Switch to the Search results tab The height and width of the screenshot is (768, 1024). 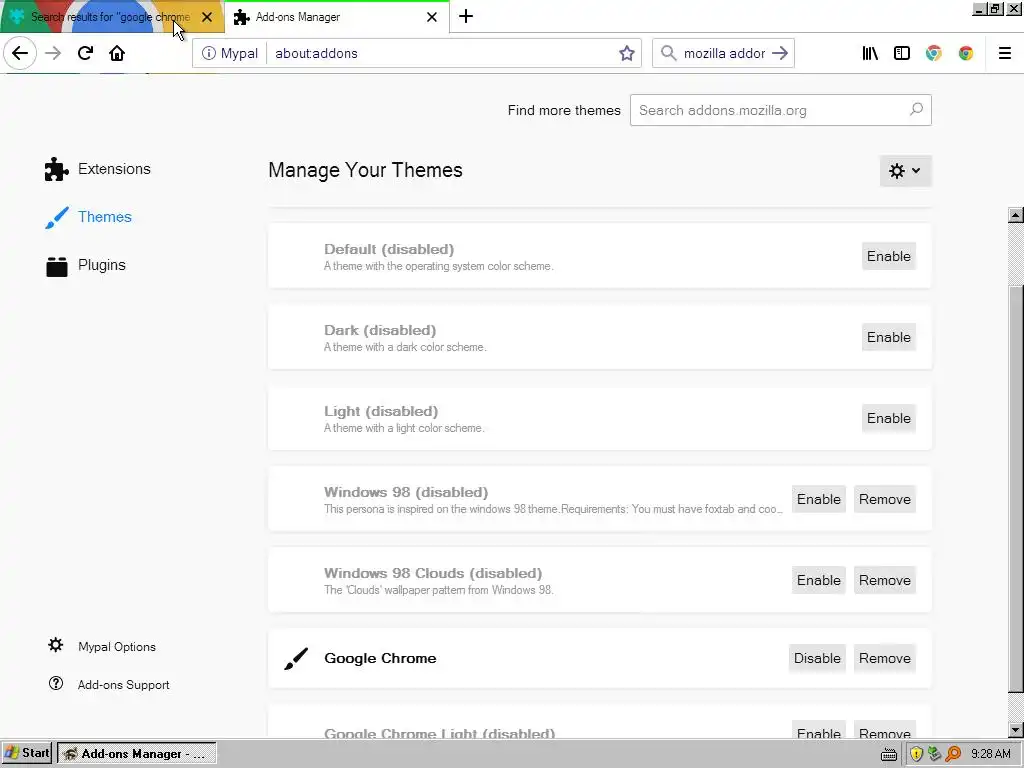click(111, 16)
